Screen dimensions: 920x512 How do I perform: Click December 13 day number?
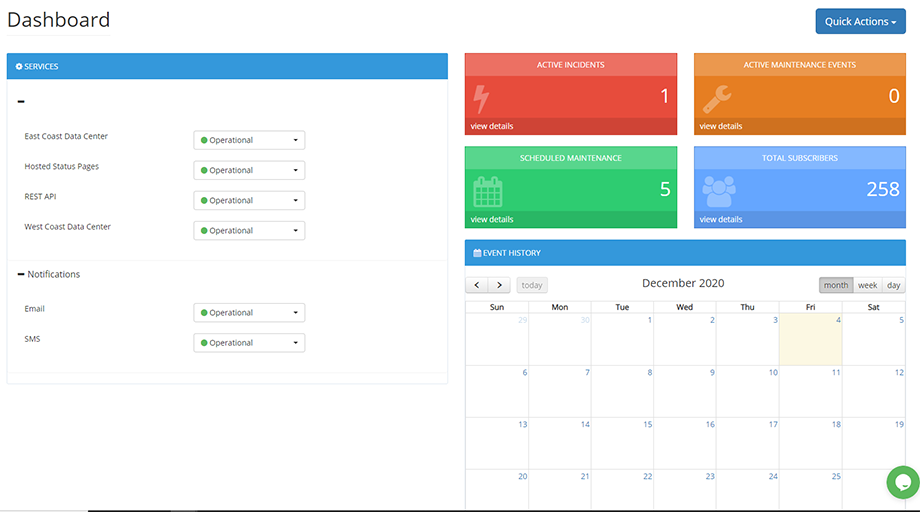522,424
